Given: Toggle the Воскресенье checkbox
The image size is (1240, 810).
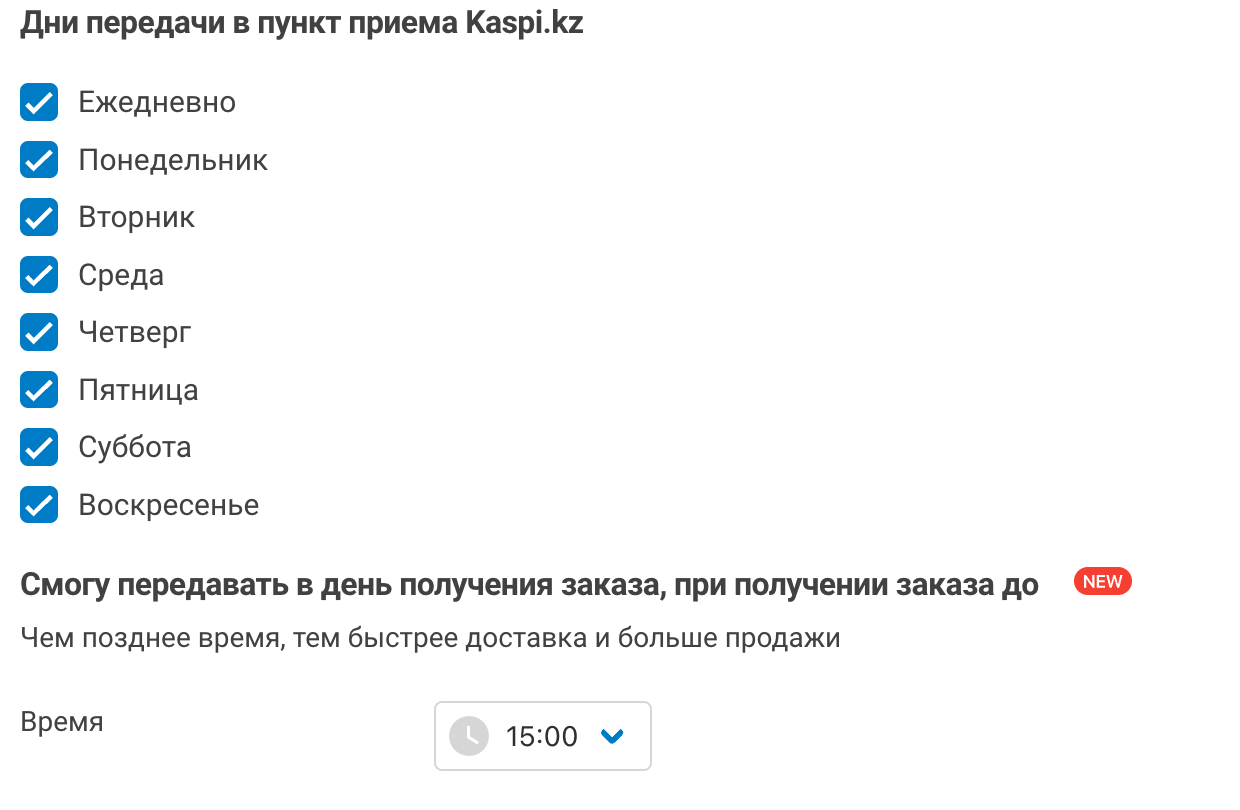Looking at the screenshot, I should 39,505.
